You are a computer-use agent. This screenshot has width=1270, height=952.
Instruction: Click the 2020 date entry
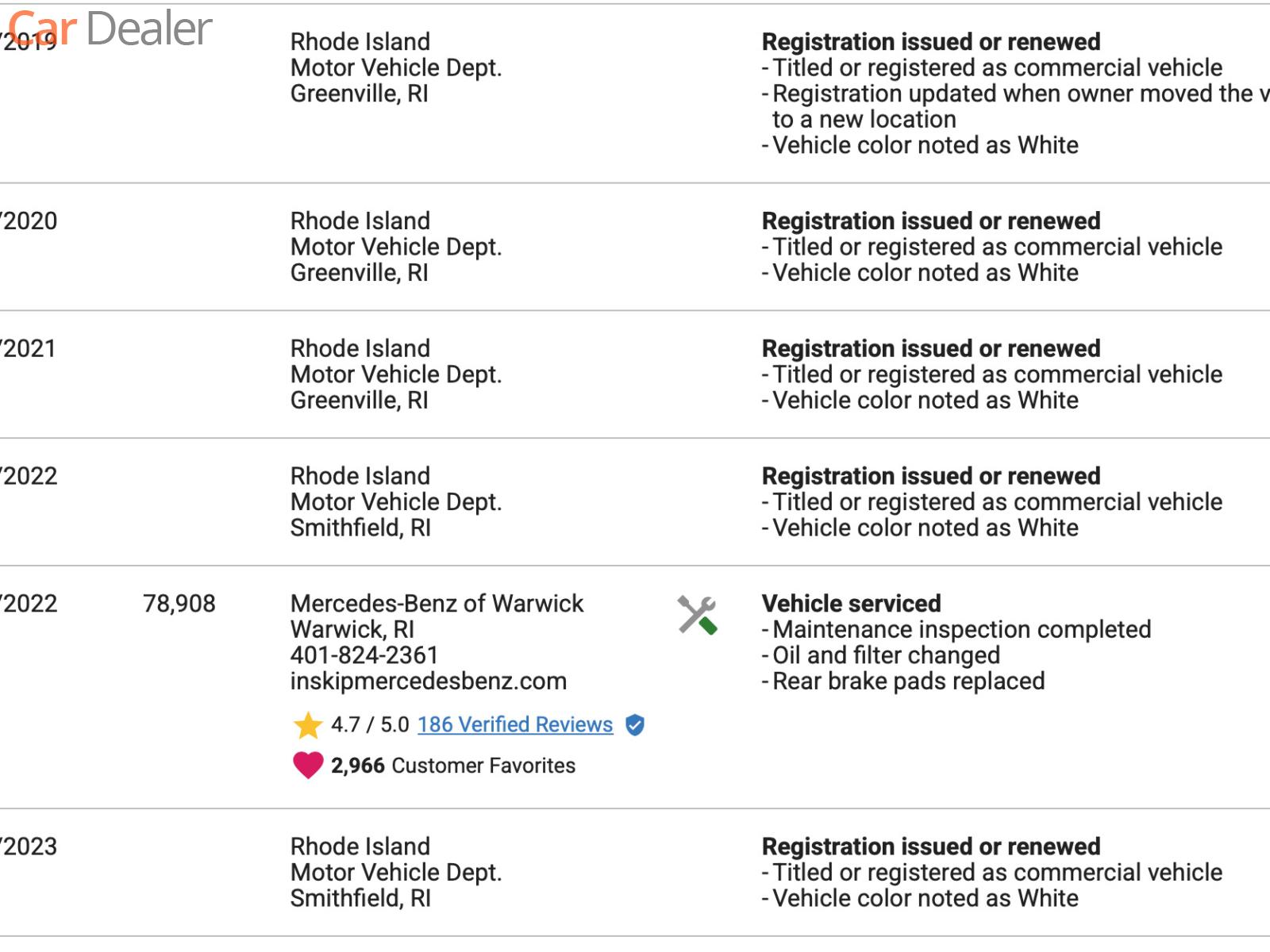29,221
